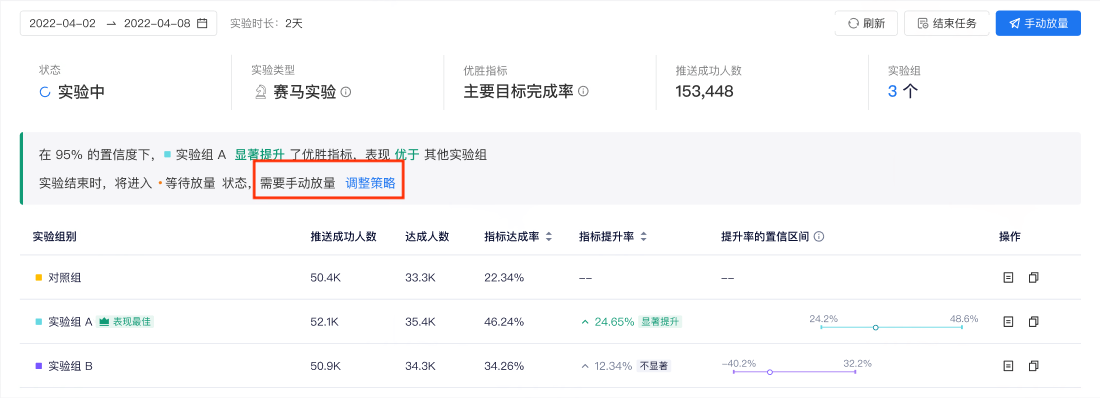
Task: Click 实验组 B confidence interval midpoint marker
Action: (770, 372)
